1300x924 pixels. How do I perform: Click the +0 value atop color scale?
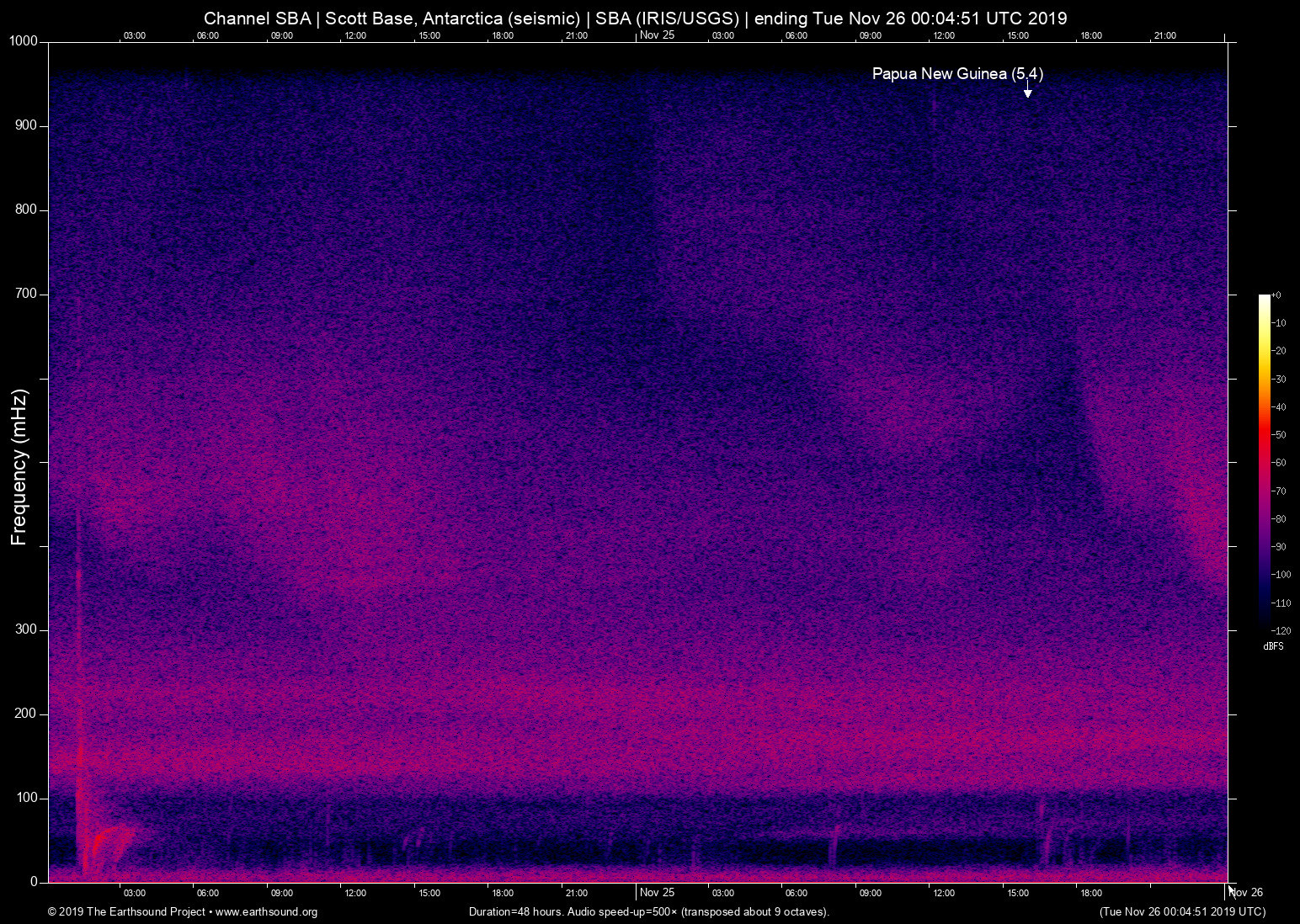(1276, 295)
